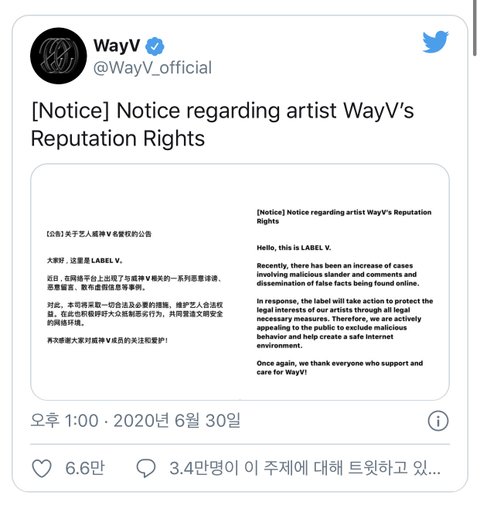Click the verified badge beside WayV
This screenshot has height=509, width=480.
155,47
